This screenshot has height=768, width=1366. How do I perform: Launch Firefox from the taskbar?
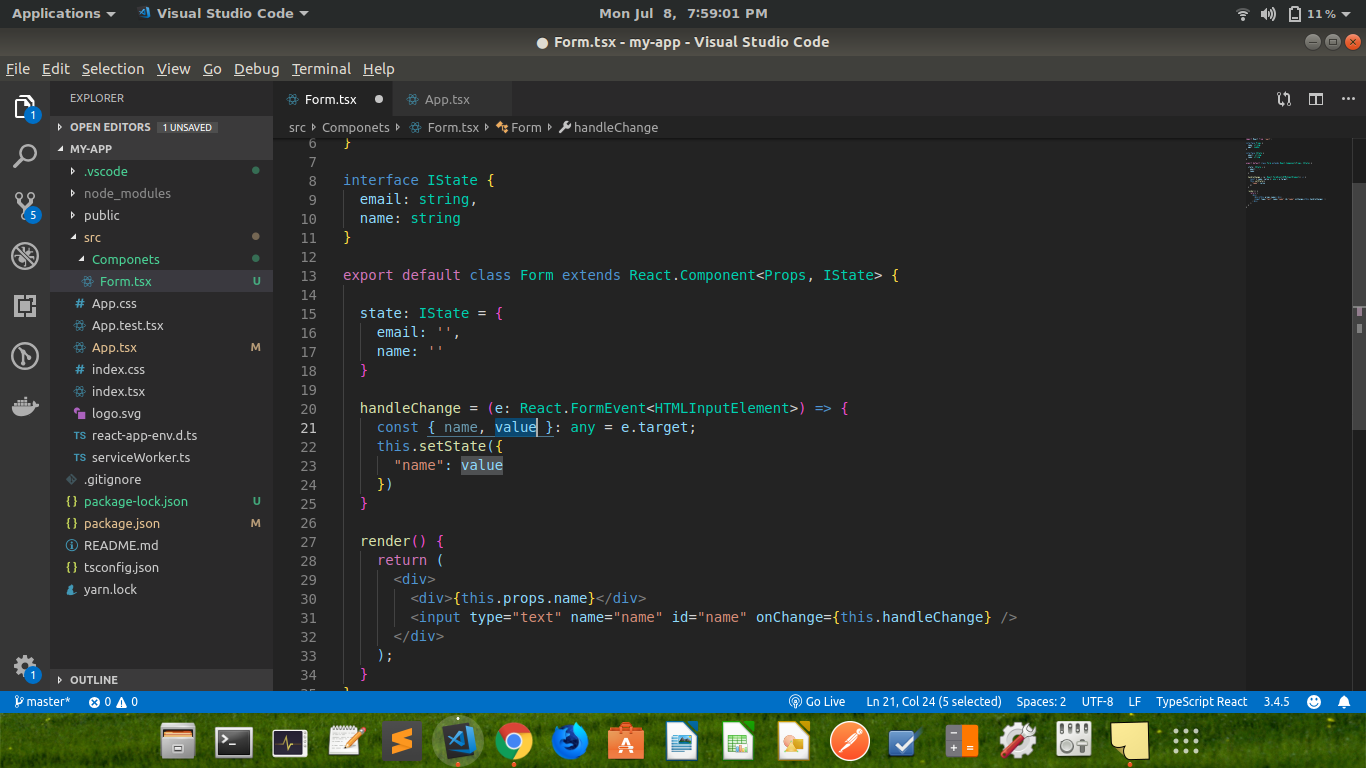coord(569,742)
